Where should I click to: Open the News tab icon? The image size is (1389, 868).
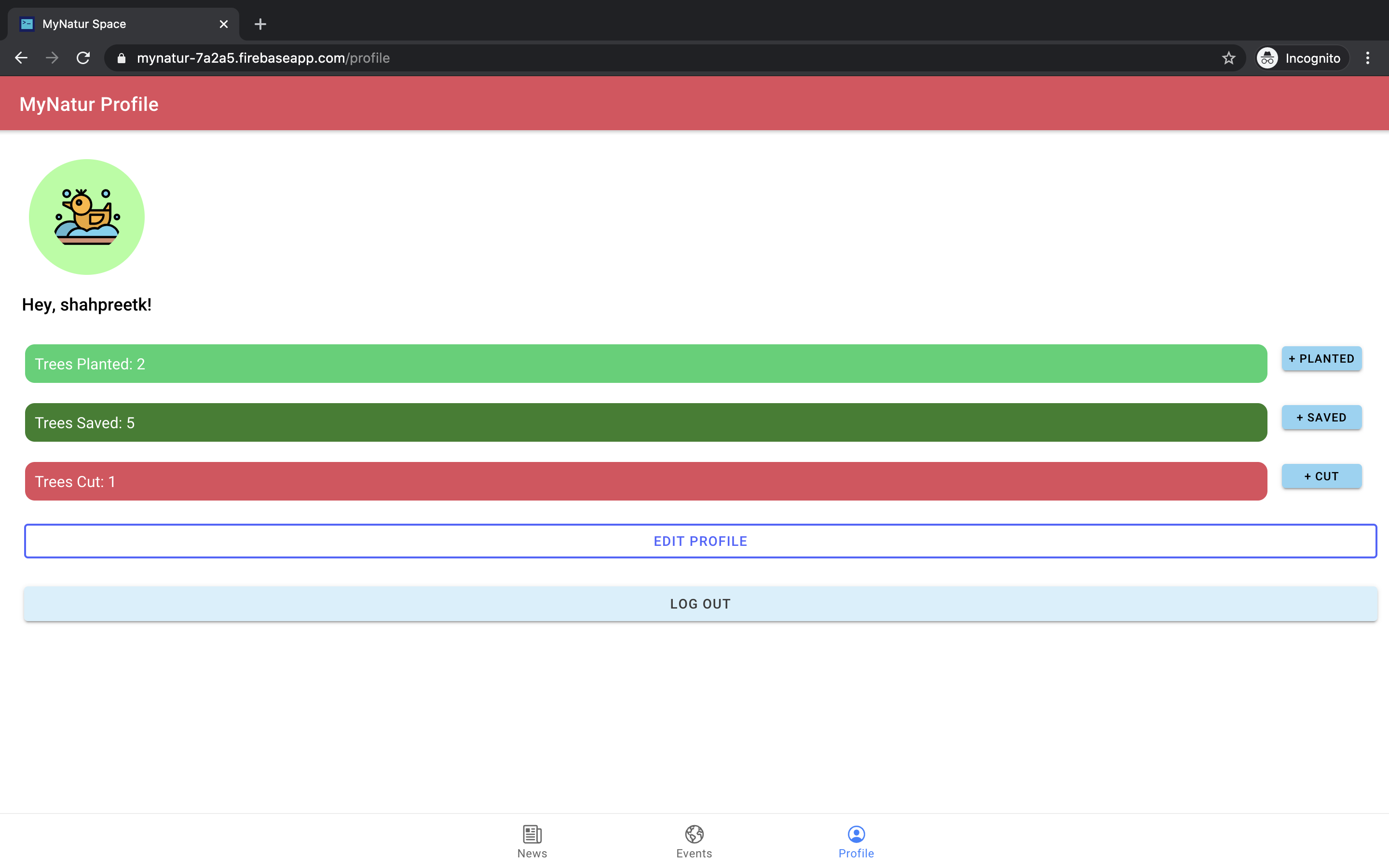click(532, 834)
